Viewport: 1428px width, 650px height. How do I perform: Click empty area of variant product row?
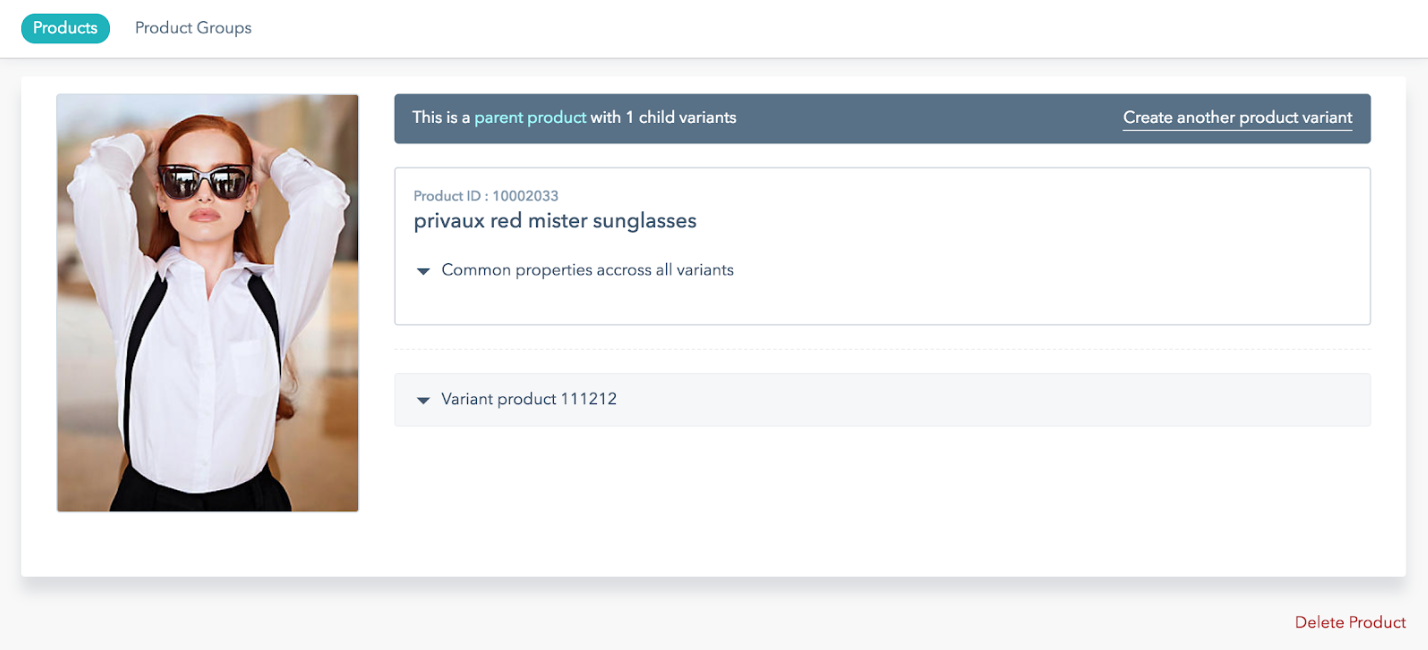(x=990, y=400)
